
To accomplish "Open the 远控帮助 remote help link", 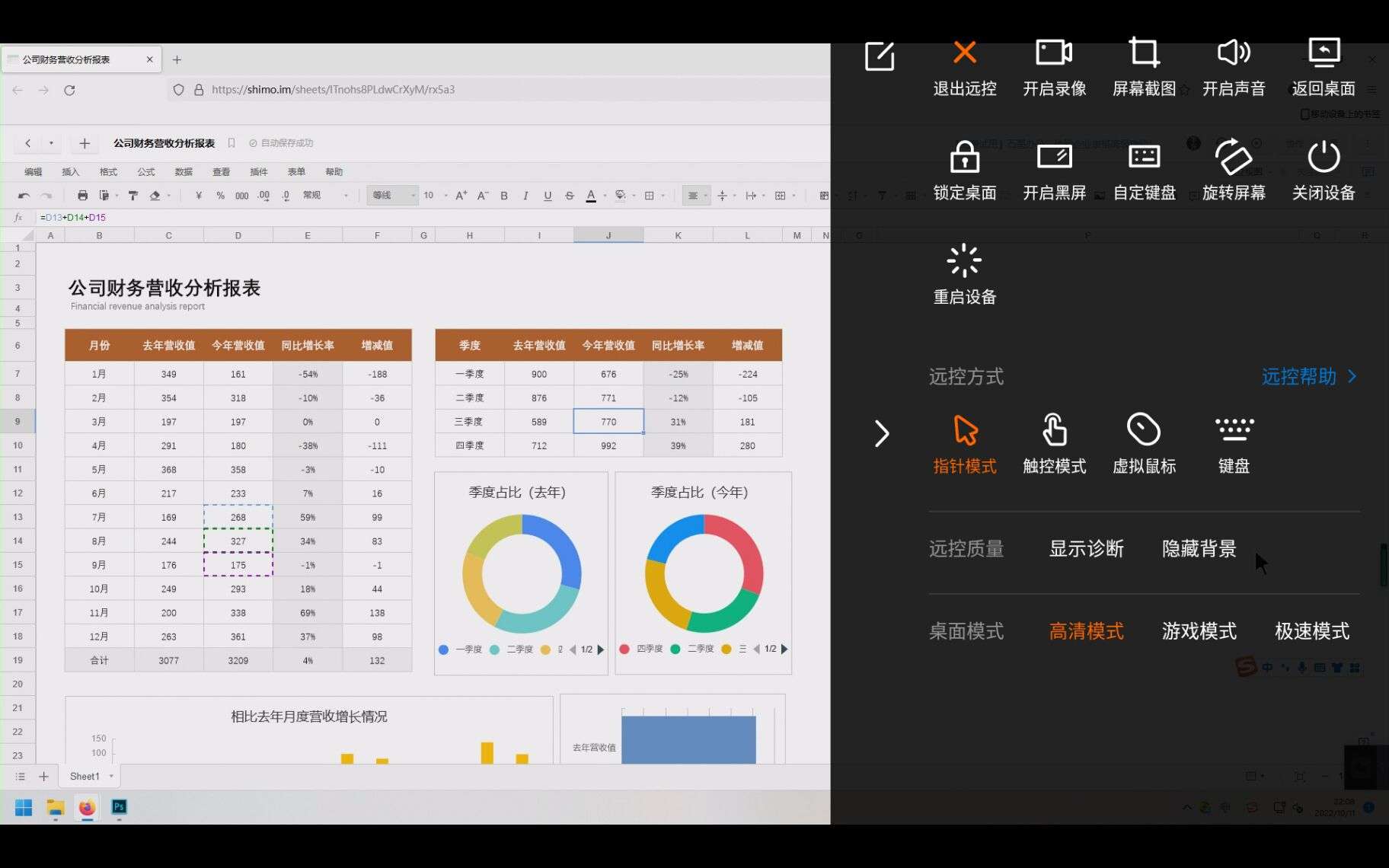I will 1298,377.
